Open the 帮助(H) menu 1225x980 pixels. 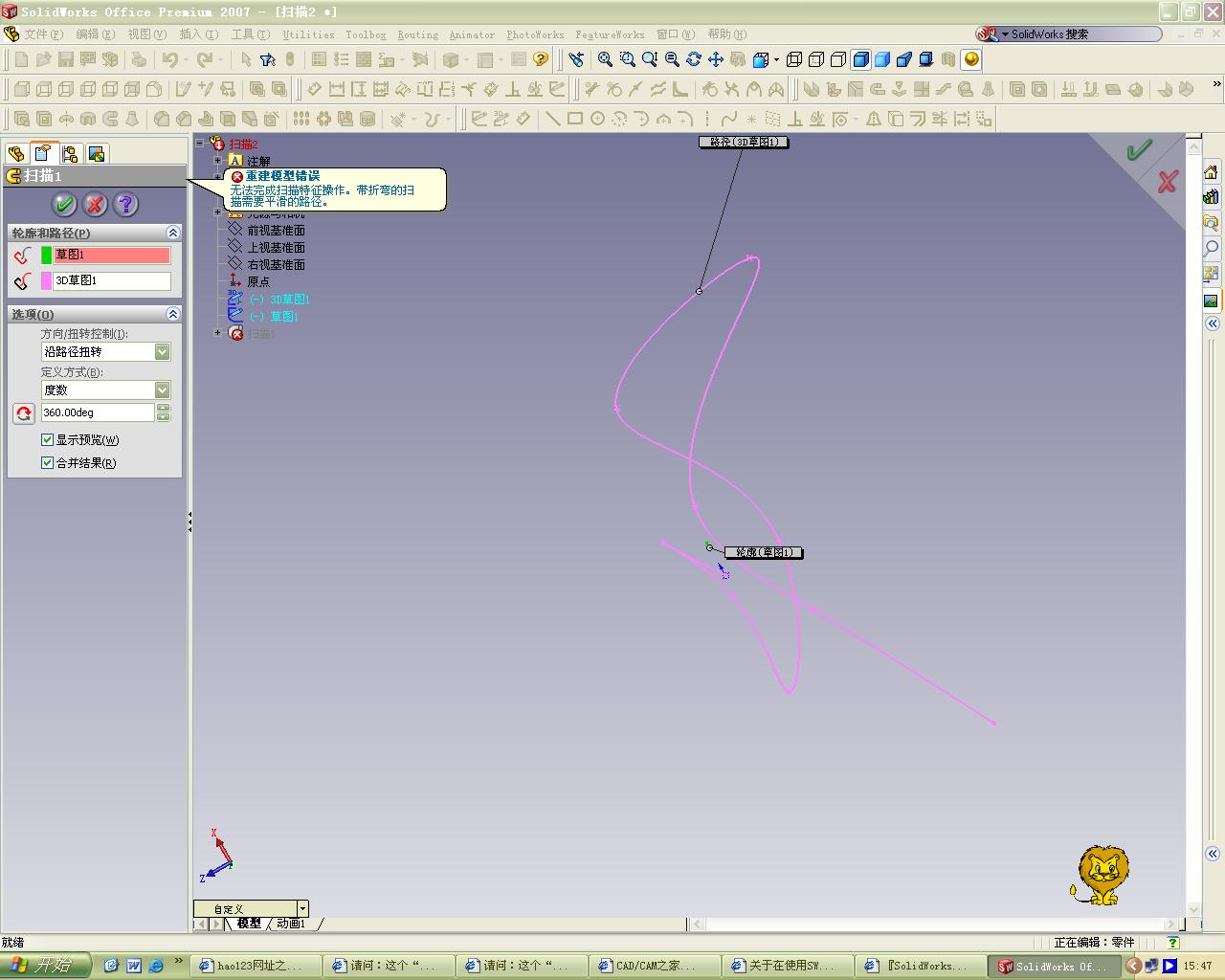[729, 34]
